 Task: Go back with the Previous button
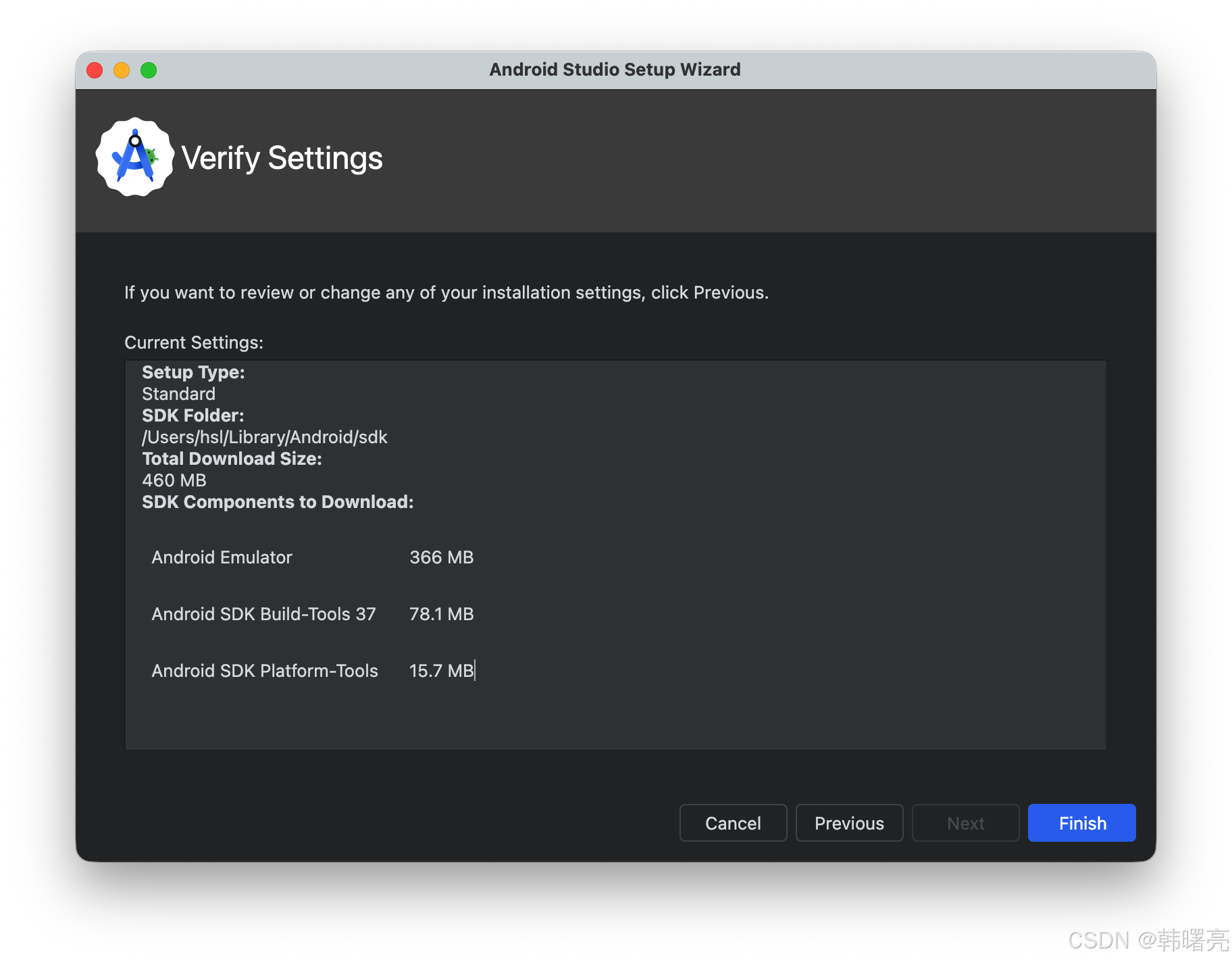point(849,823)
